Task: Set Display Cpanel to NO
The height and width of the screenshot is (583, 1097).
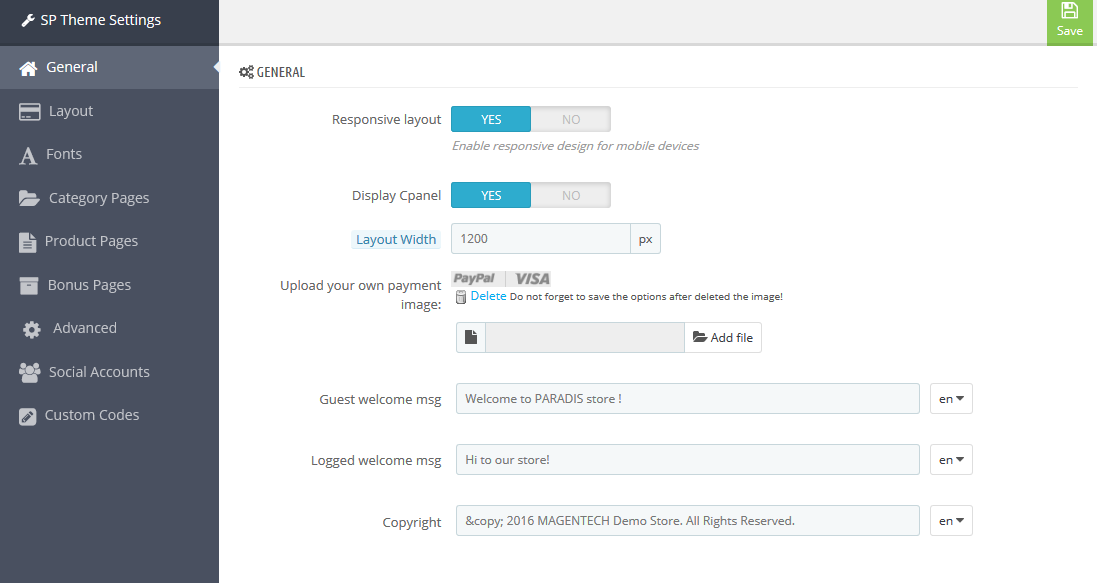Action: (x=570, y=195)
